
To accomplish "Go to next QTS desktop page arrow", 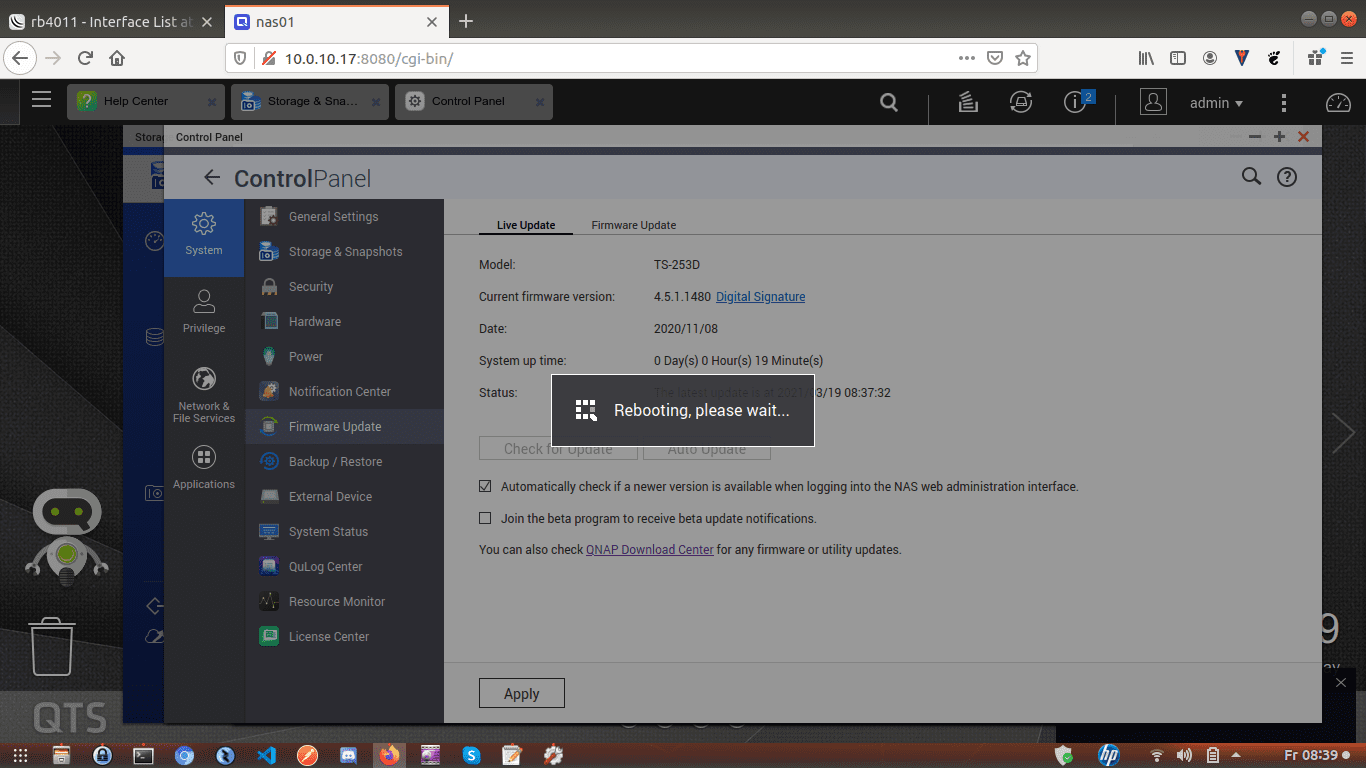I will click(1344, 433).
